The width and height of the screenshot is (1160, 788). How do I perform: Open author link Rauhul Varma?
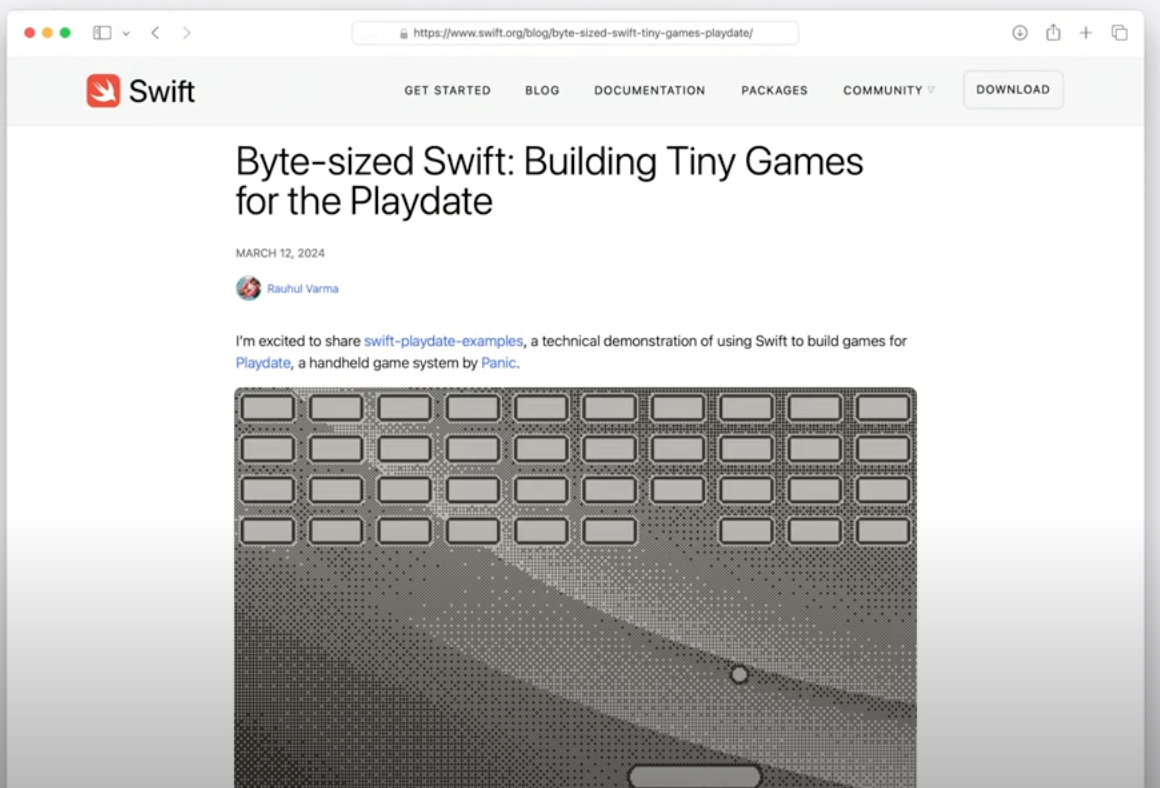click(303, 289)
